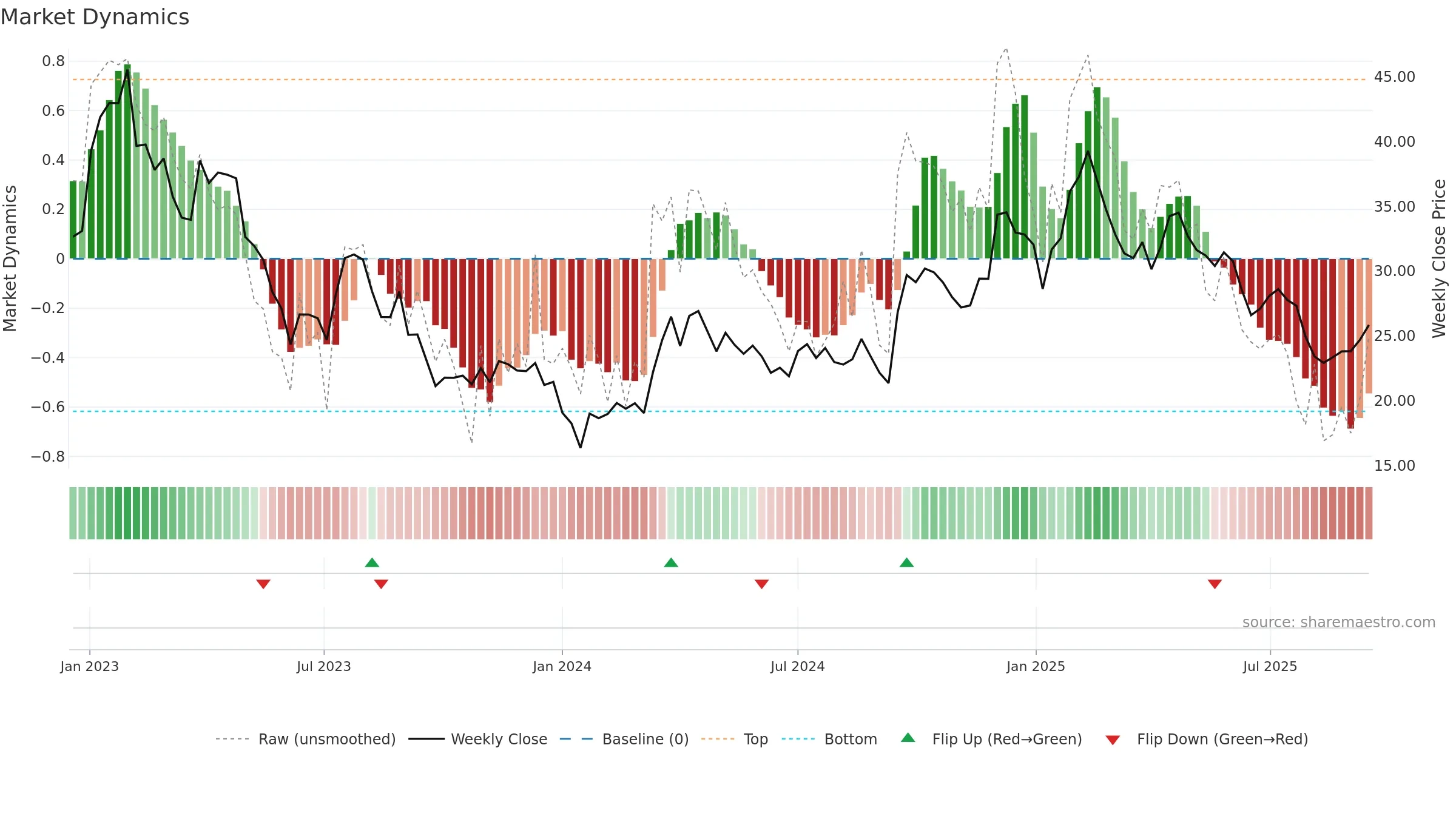Click the green Flip Up triangle in legend
1456x819 pixels.
908,738
